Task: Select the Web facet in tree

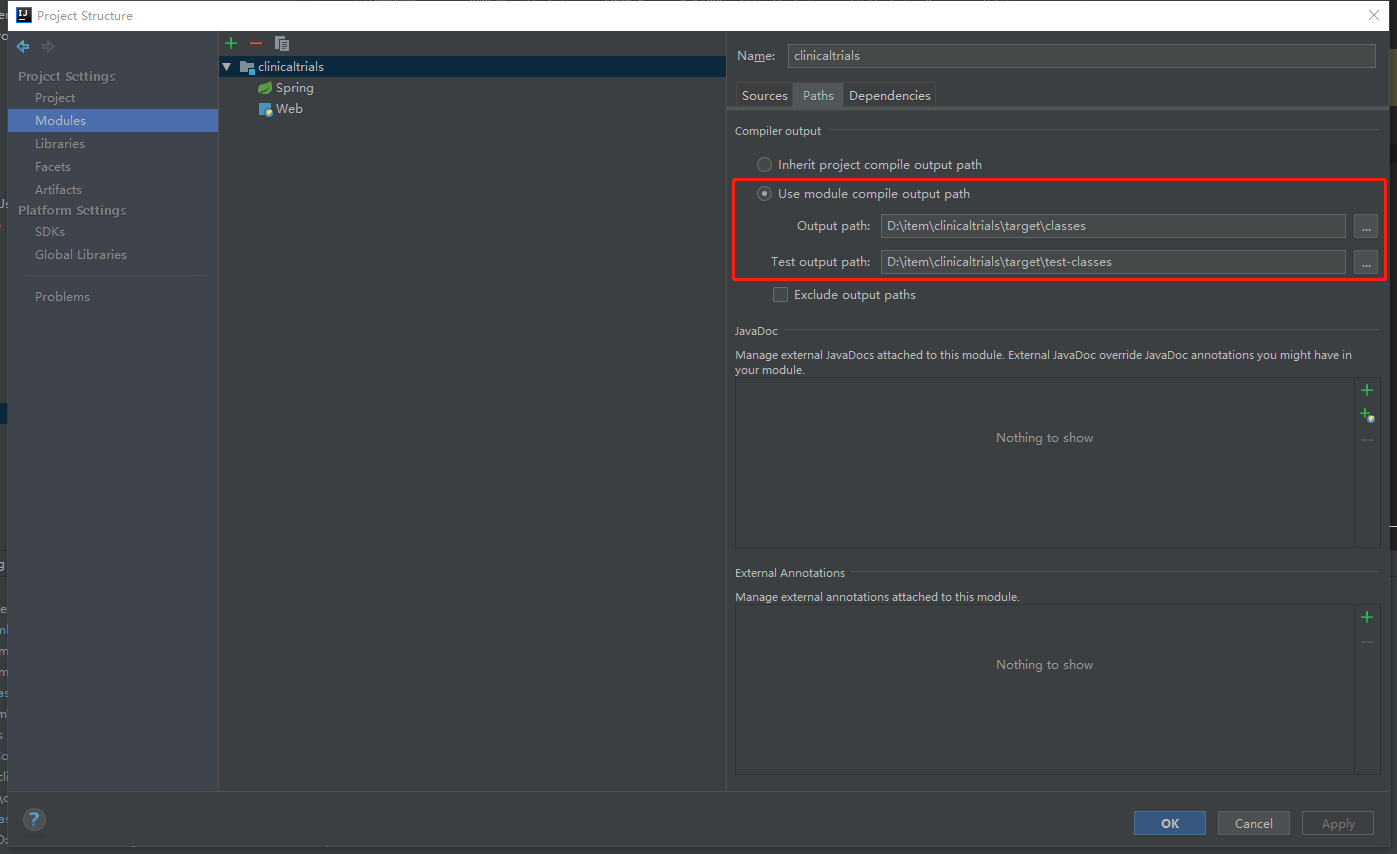Action: point(289,109)
